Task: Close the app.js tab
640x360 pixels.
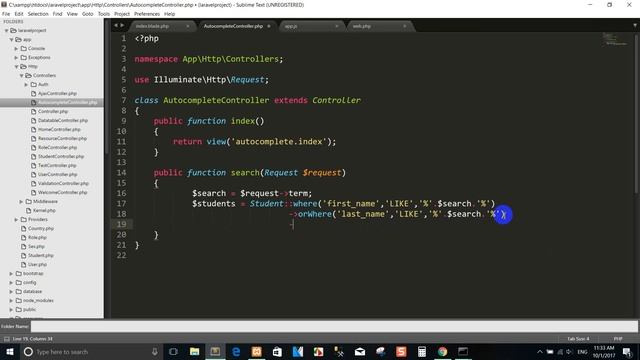Action: (x=337, y=26)
